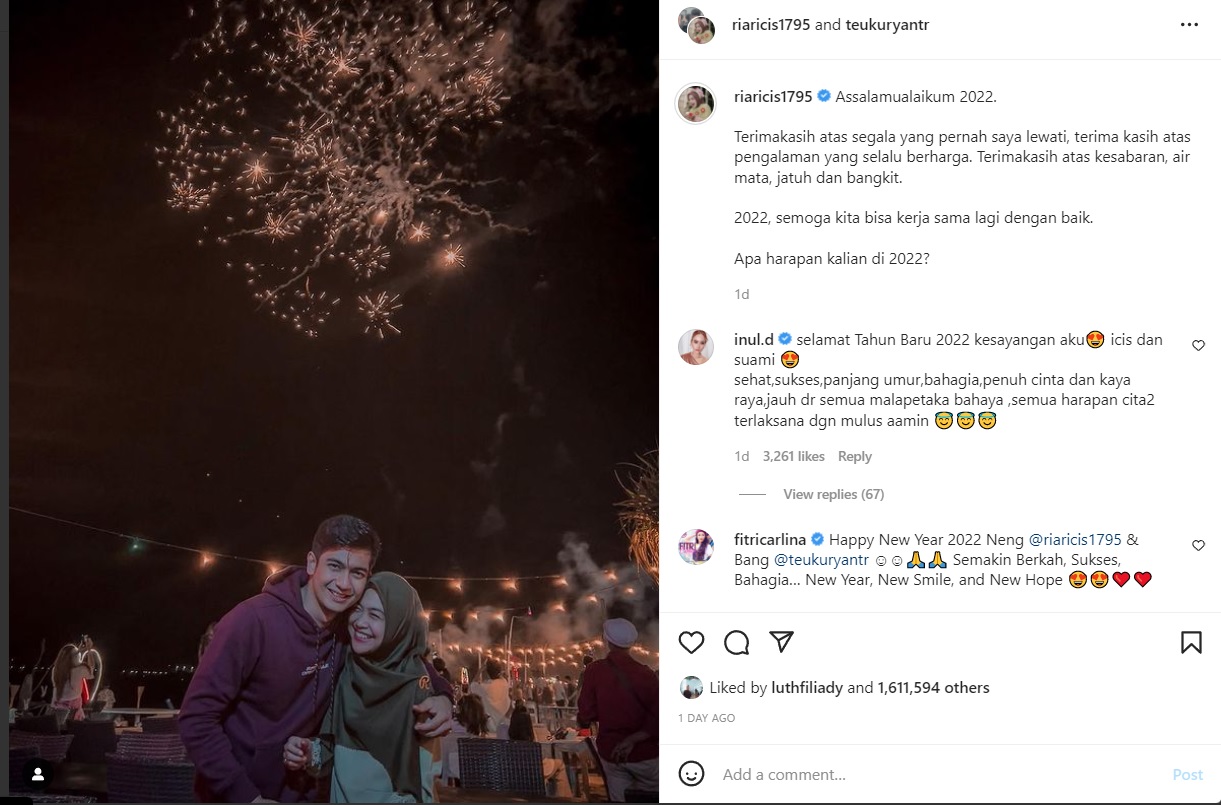Image resolution: width=1221 pixels, height=805 pixels.
Task: Click the inul.d profile avatar
Action: [696, 347]
